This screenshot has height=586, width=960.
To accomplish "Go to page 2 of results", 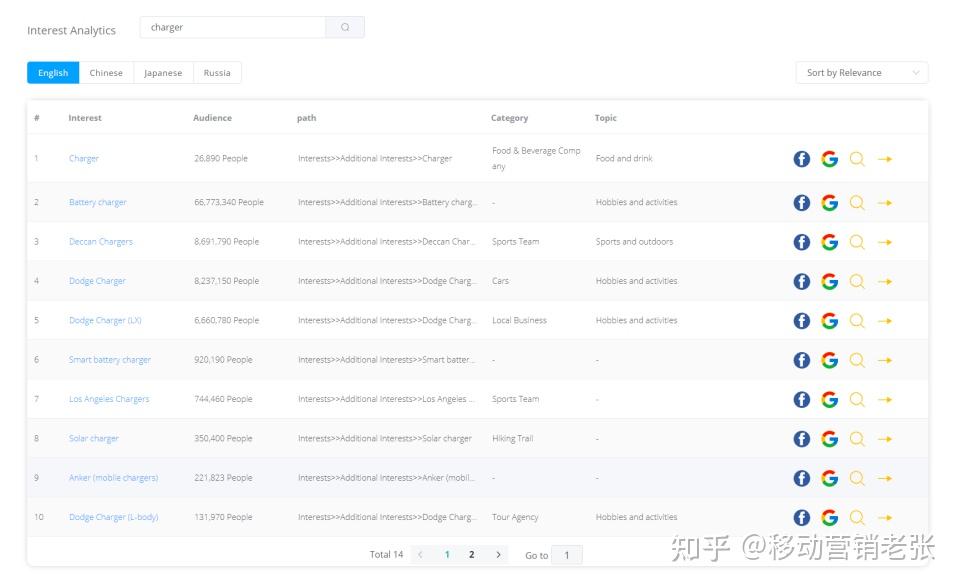I will point(471,555).
